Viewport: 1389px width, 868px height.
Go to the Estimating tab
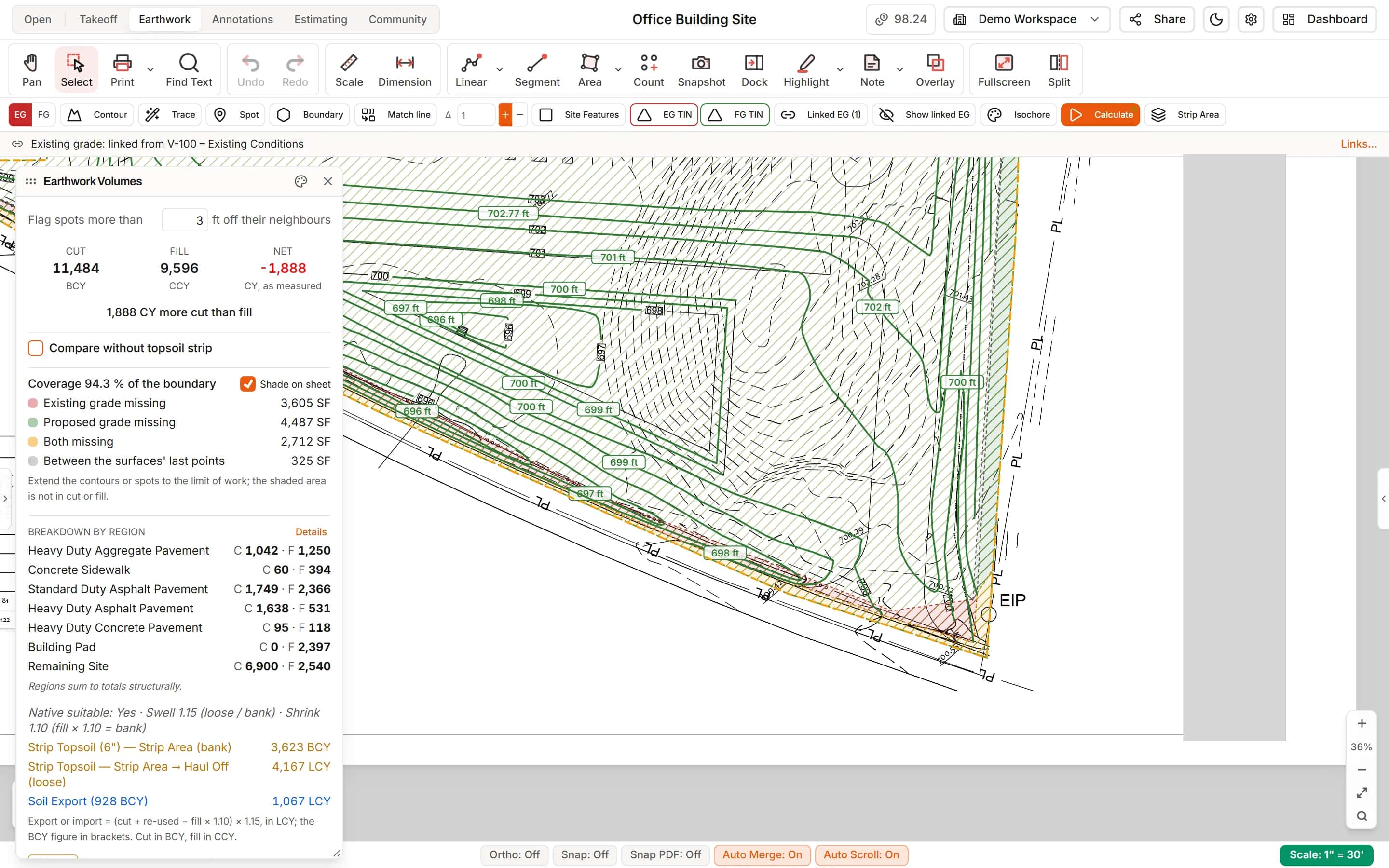click(320, 19)
